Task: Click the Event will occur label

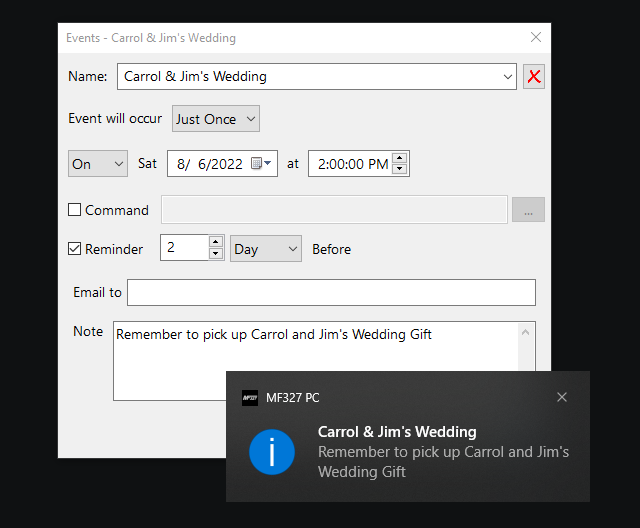Action: [115, 118]
